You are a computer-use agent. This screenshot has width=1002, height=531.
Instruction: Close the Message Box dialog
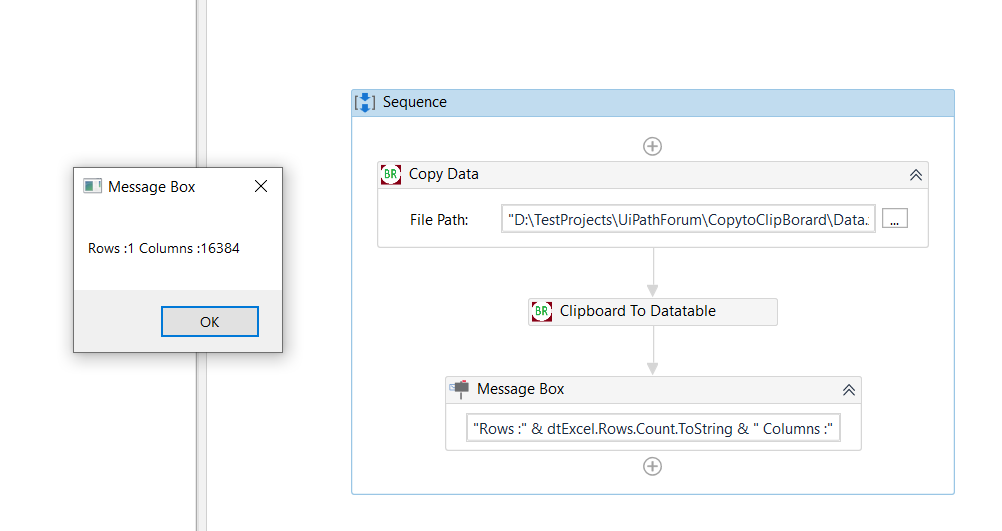coord(261,186)
